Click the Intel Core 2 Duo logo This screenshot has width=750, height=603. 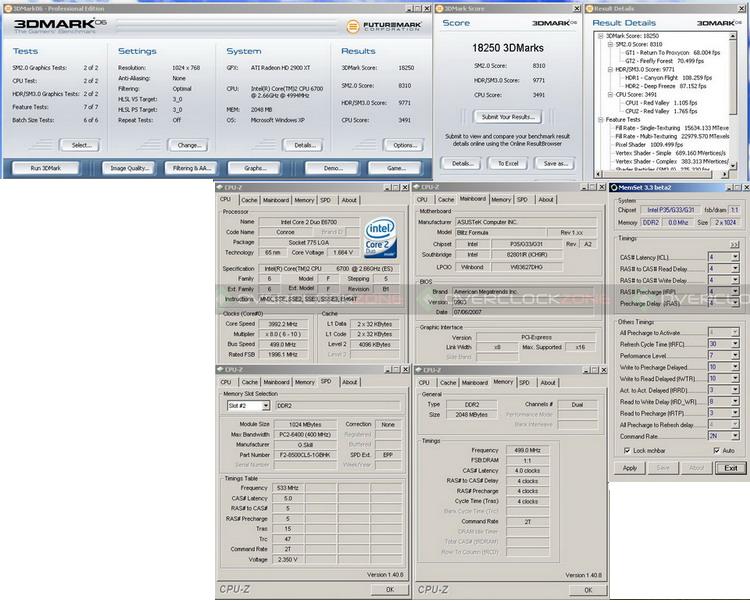coord(380,237)
